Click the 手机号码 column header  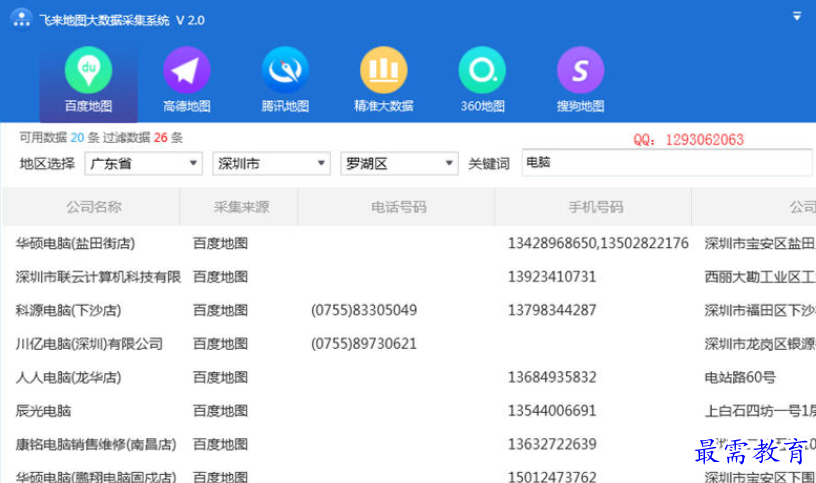[595, 207]
